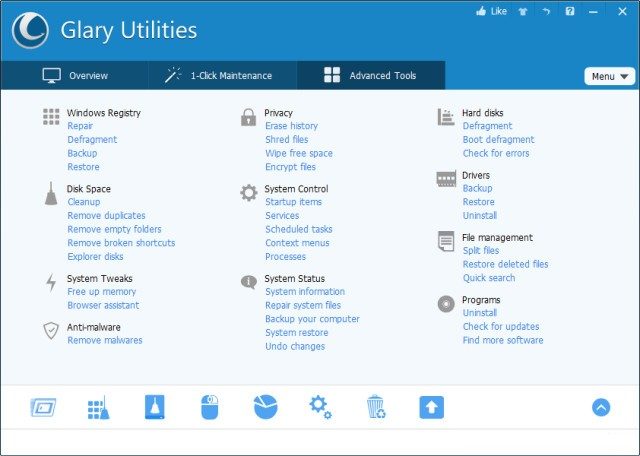Click Check for errors link
Viewport: 640px width, 456px height.
pyautogui.click(x=496, y=153)
